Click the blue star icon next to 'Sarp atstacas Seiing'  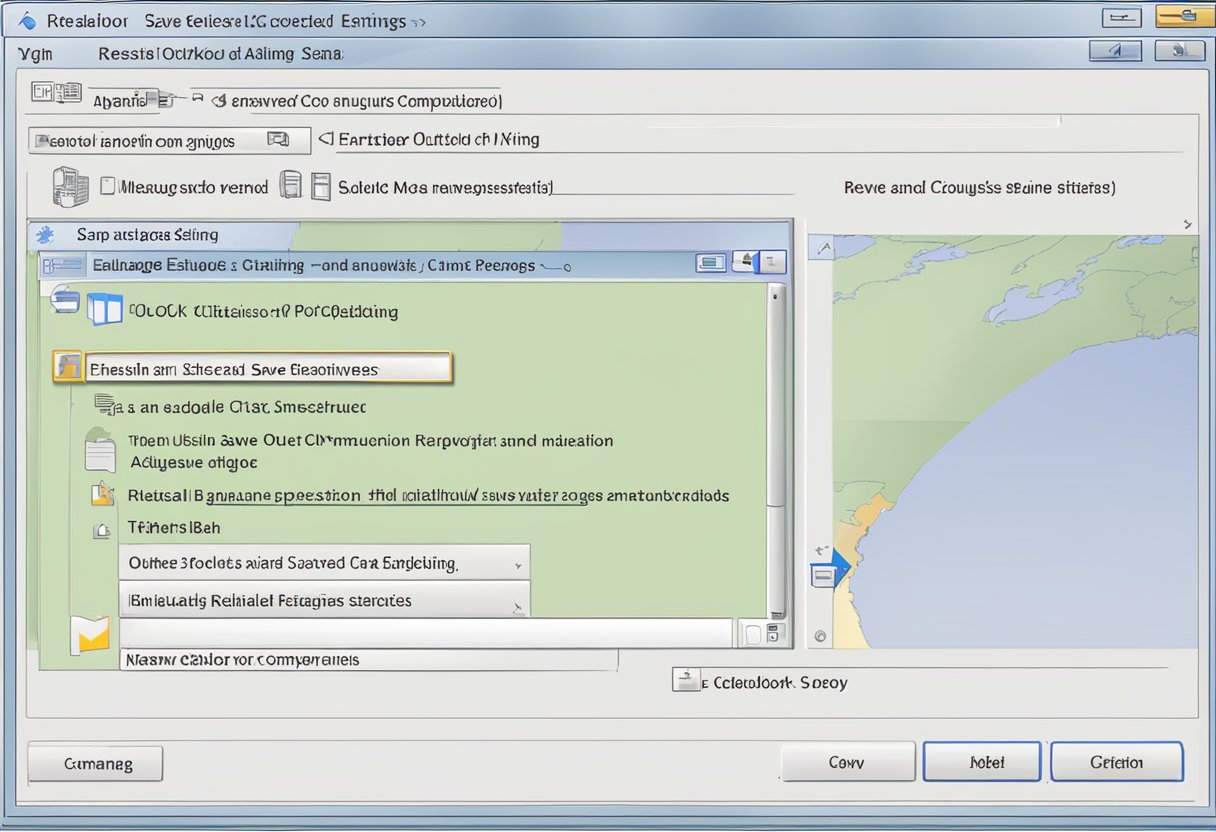click(43, 235)
